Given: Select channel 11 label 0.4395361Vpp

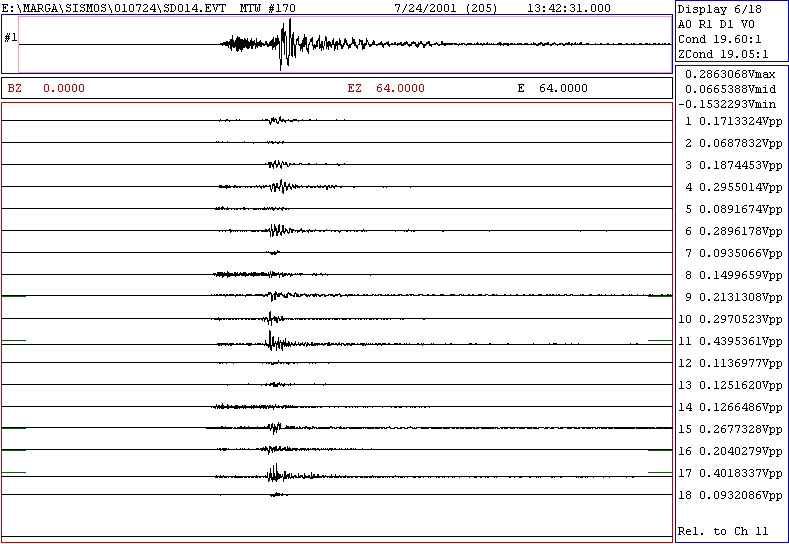Looking at the screenshot, I should tap(730, 341).
